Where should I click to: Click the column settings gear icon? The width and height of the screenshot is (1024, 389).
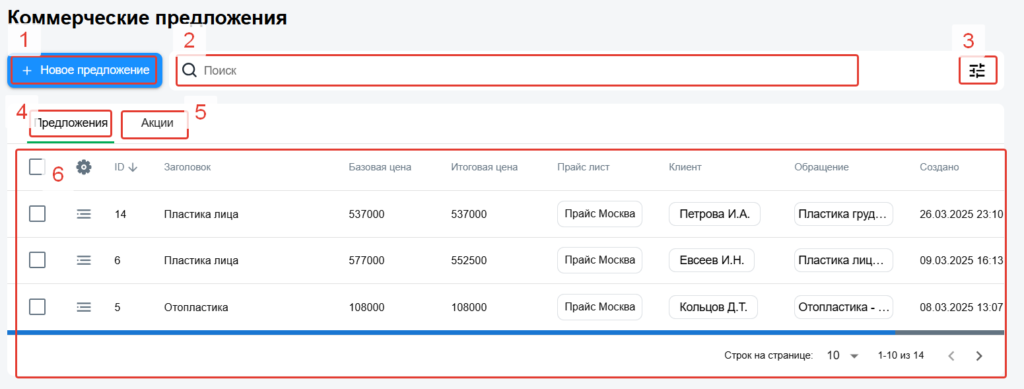[84, 167]
